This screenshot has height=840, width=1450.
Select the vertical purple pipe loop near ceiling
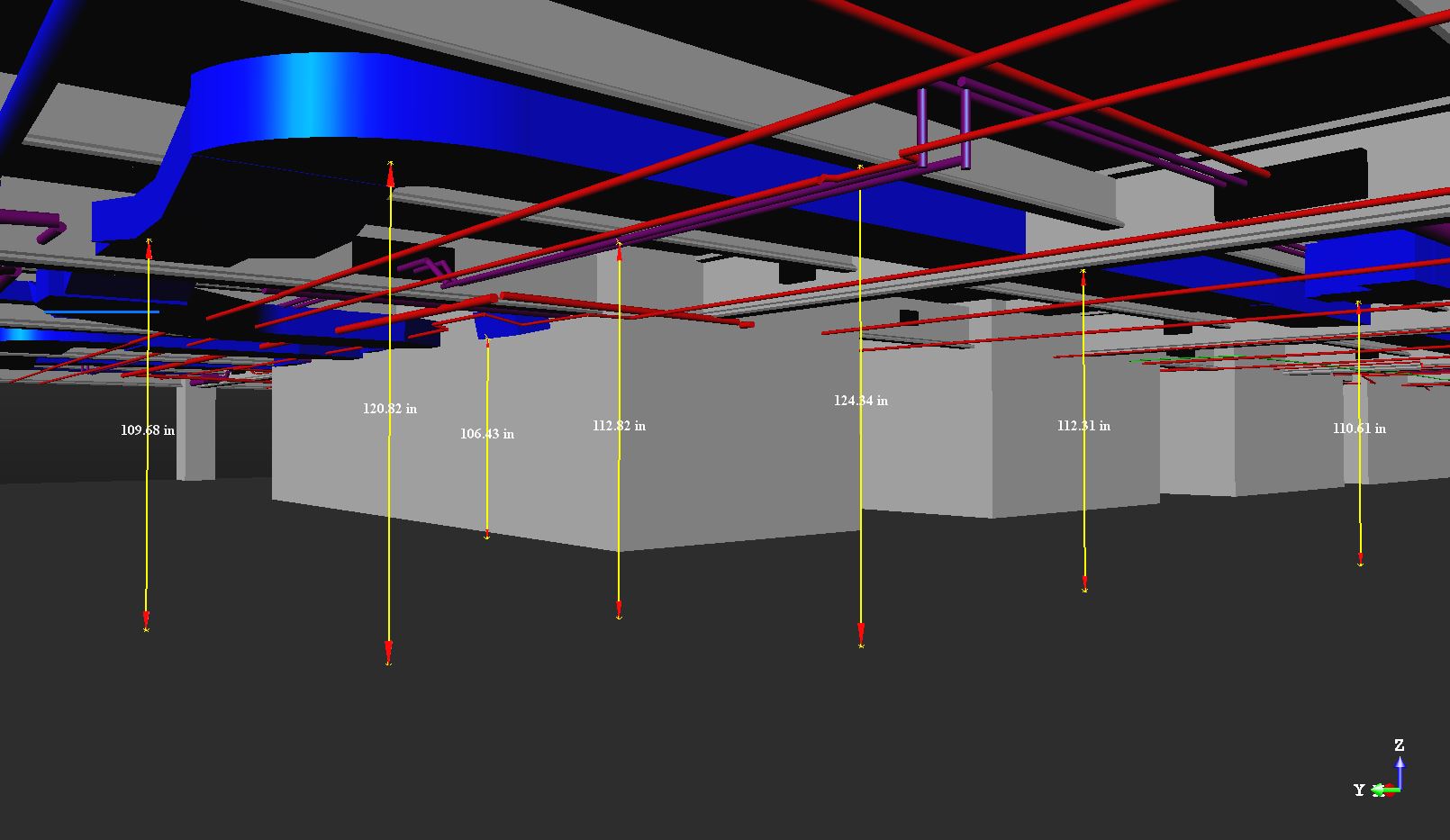[944, 126]
